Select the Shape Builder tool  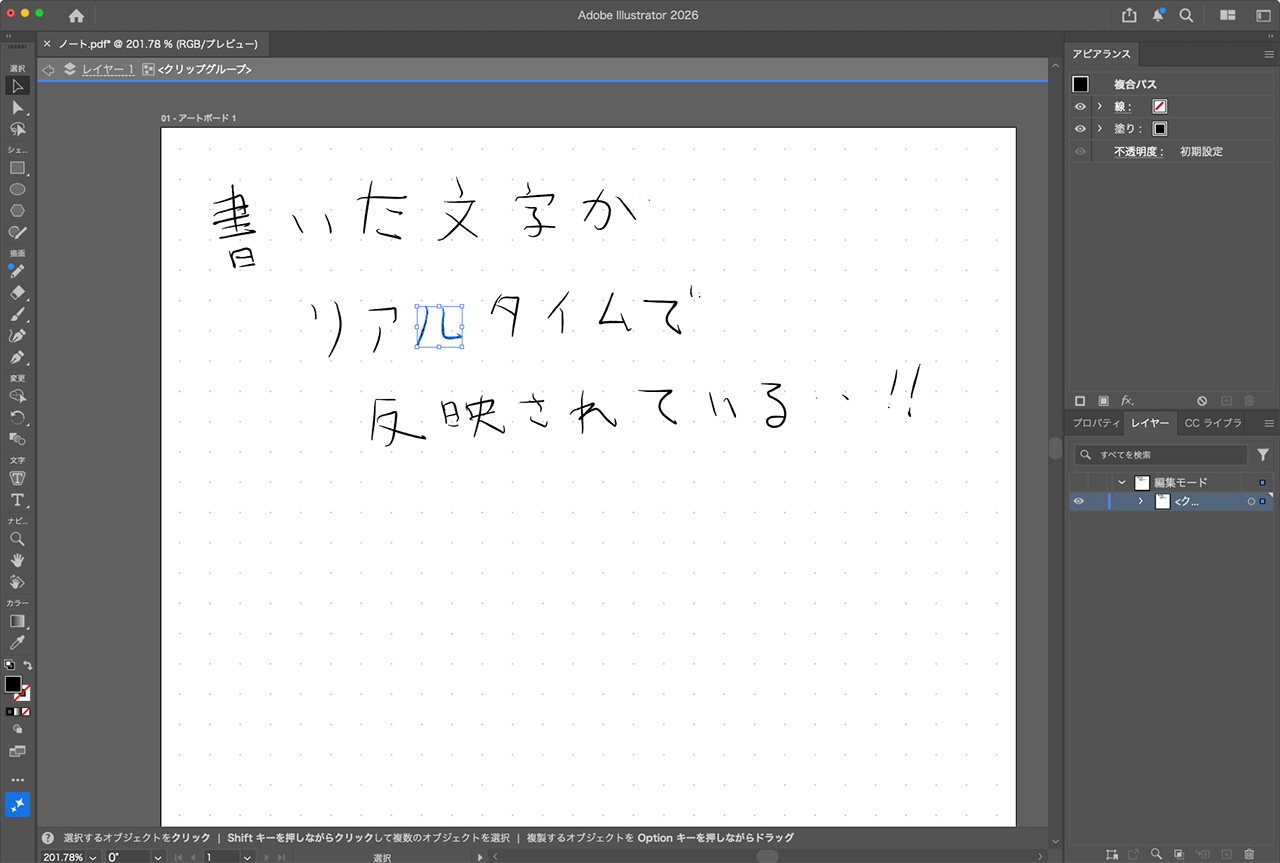(x=17, y=396)
